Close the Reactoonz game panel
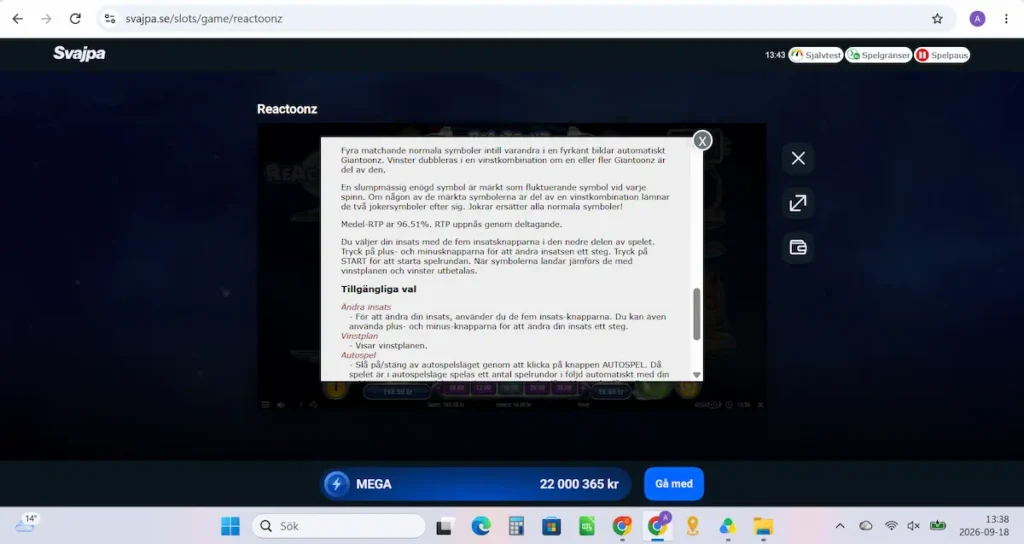The width and height of the screenshot is (1024, 544). pos(798,158)
